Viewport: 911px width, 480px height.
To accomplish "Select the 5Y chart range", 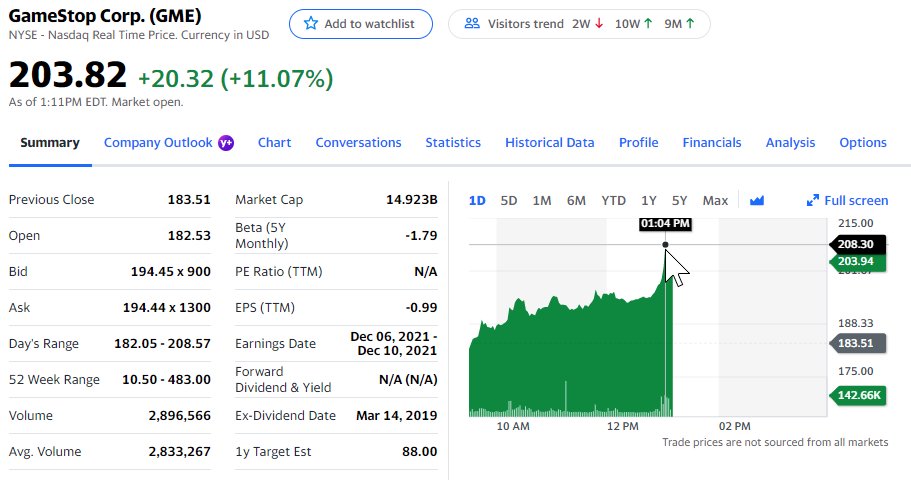I will 679,200.
